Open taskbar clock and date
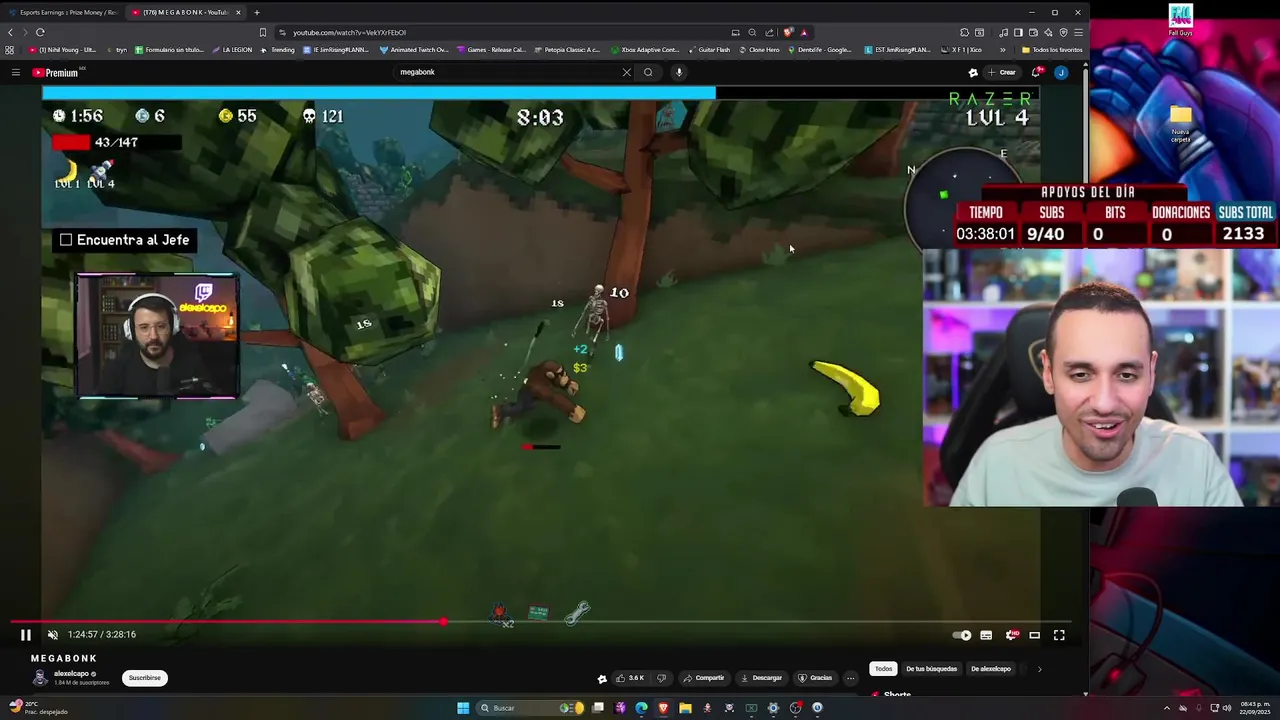 (1256, 708)
